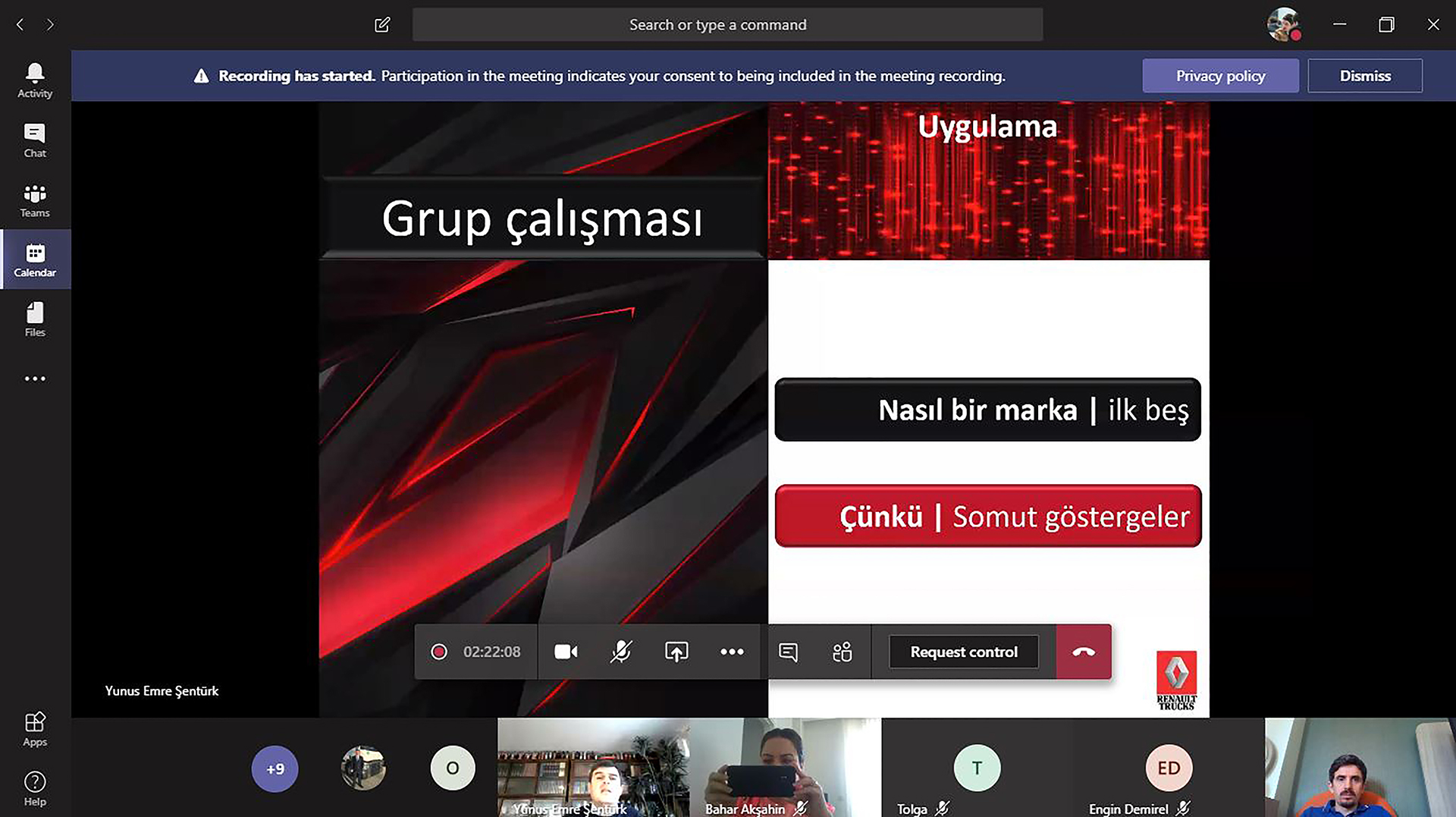1456x817 pixels.
Task: Open Chat from the left sidebar
Action: coord(34,139)
